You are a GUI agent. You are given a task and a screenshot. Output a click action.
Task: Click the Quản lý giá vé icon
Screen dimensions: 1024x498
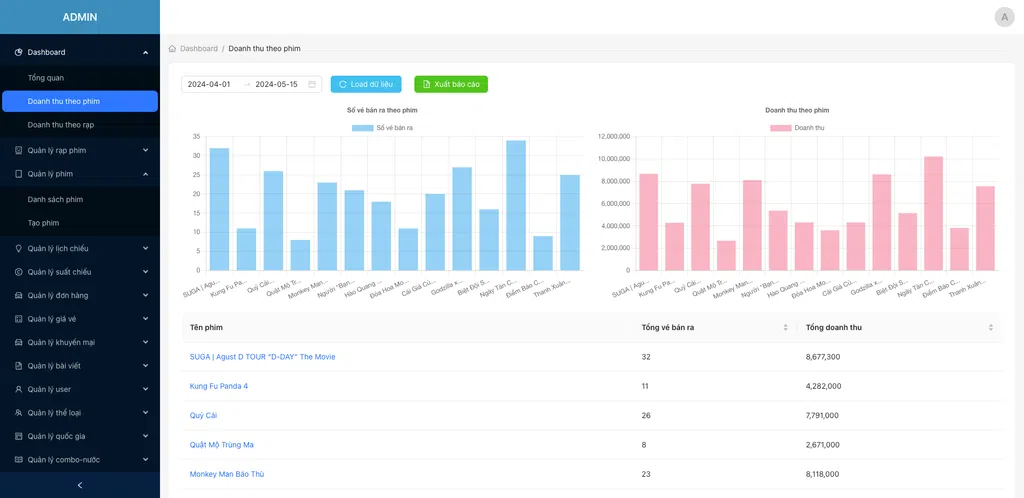point(18,319)
